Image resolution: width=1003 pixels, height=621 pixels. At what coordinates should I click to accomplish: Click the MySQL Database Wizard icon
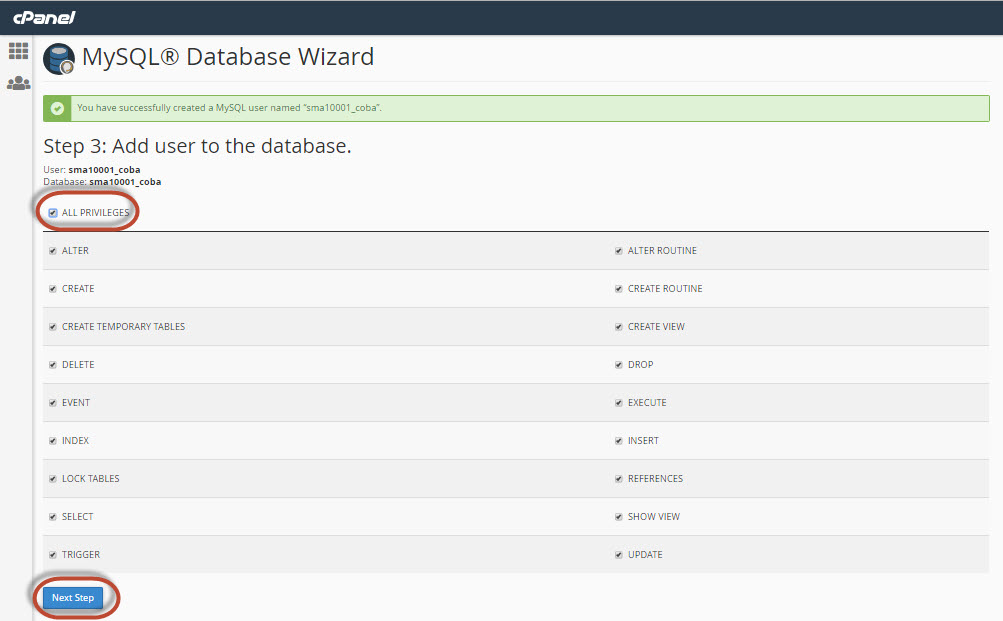tap(59, 59)
